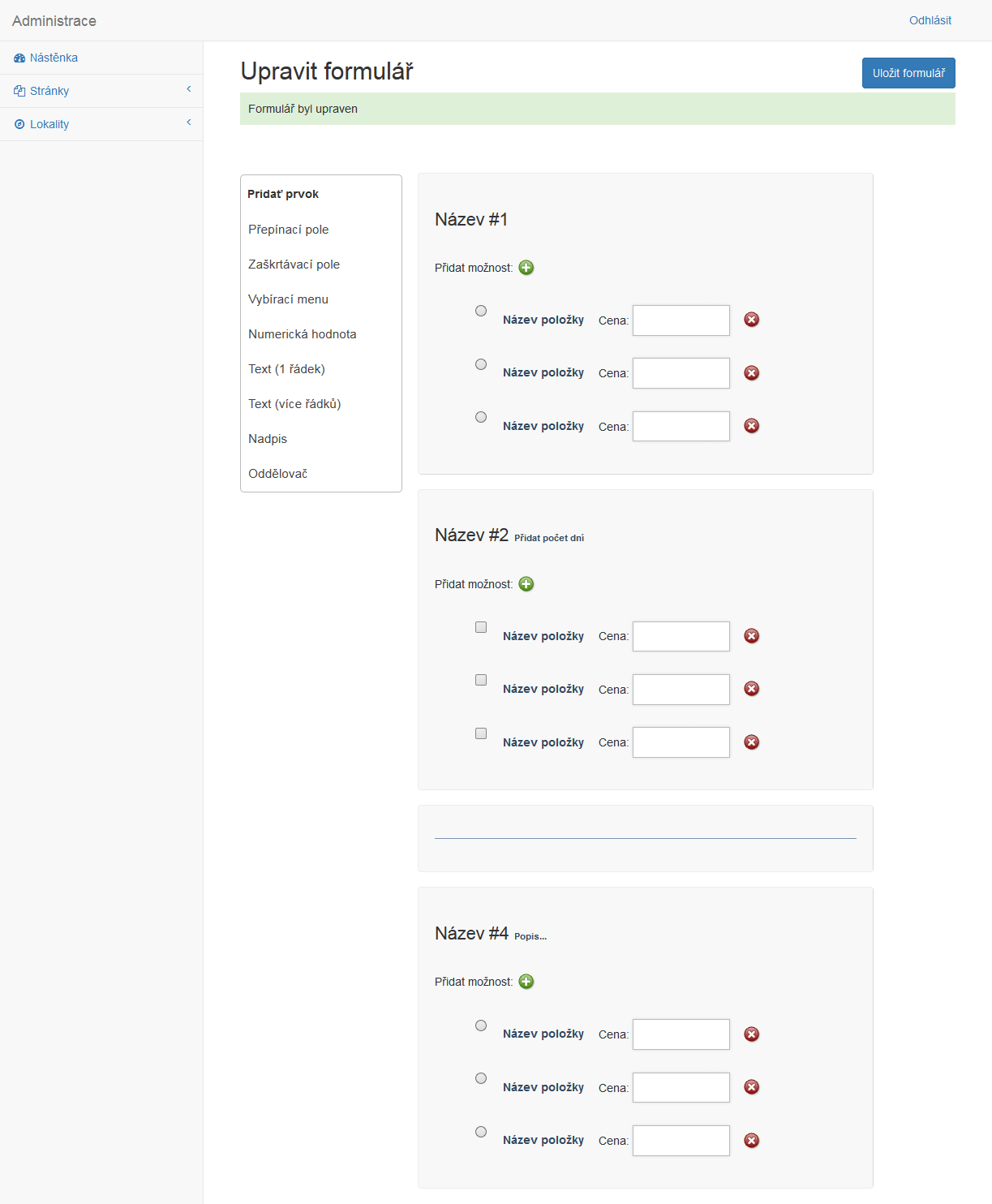This screenshot has width=992, height=1204.
Task: Tick the first checkbox in Název #2
Action: point(481,627)
